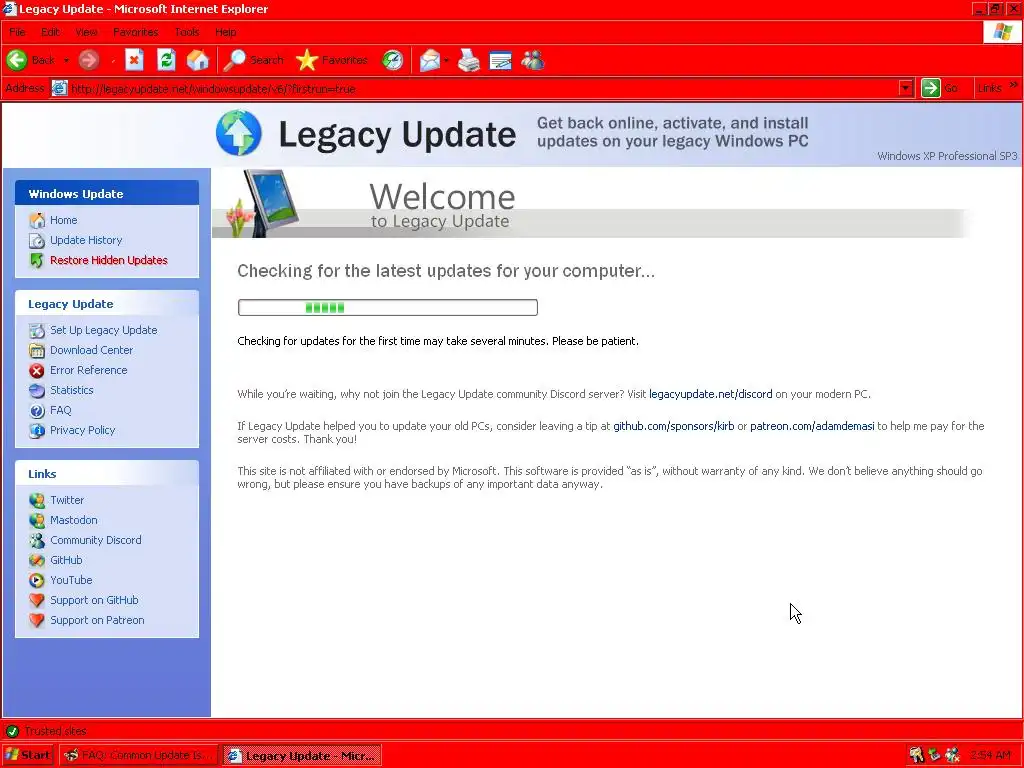Click the Print printer icon

tap(468, 60)
